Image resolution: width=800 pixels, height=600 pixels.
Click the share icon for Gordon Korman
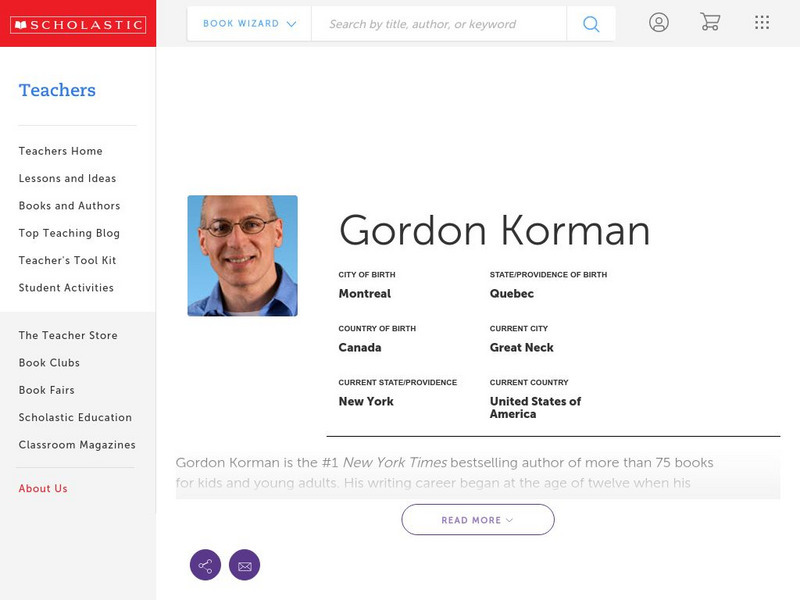[205, 564]
